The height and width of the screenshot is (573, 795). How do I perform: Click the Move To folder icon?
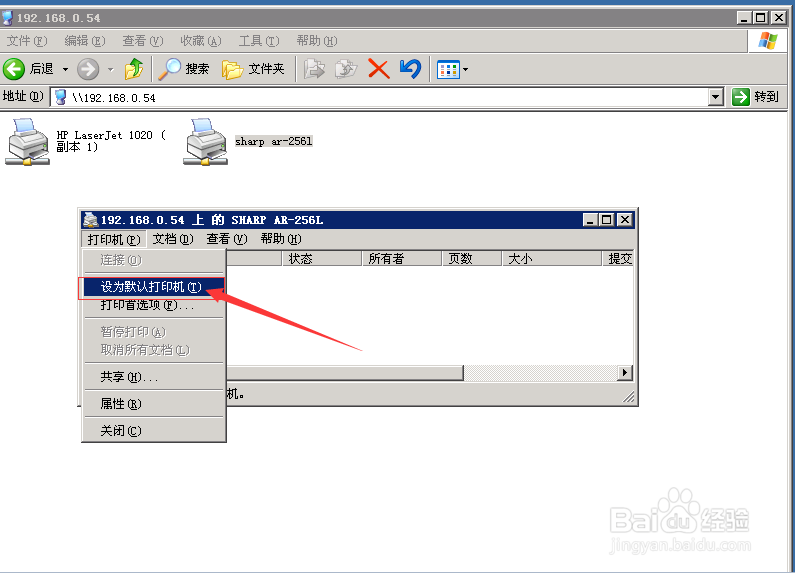click(x=314, y=69)
